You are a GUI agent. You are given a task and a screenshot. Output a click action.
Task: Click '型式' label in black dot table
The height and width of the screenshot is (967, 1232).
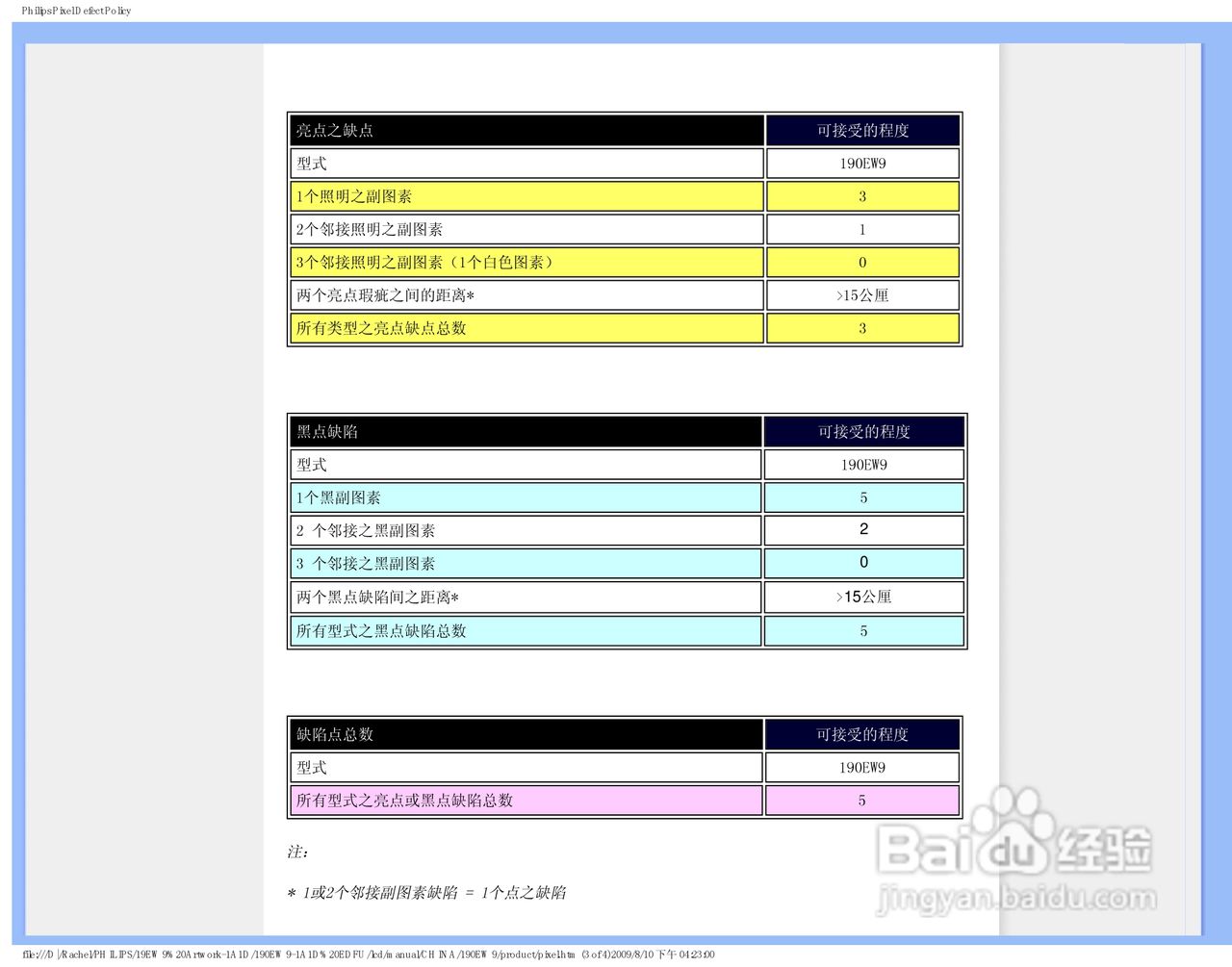pyautogui.click(x=311, y=465)
